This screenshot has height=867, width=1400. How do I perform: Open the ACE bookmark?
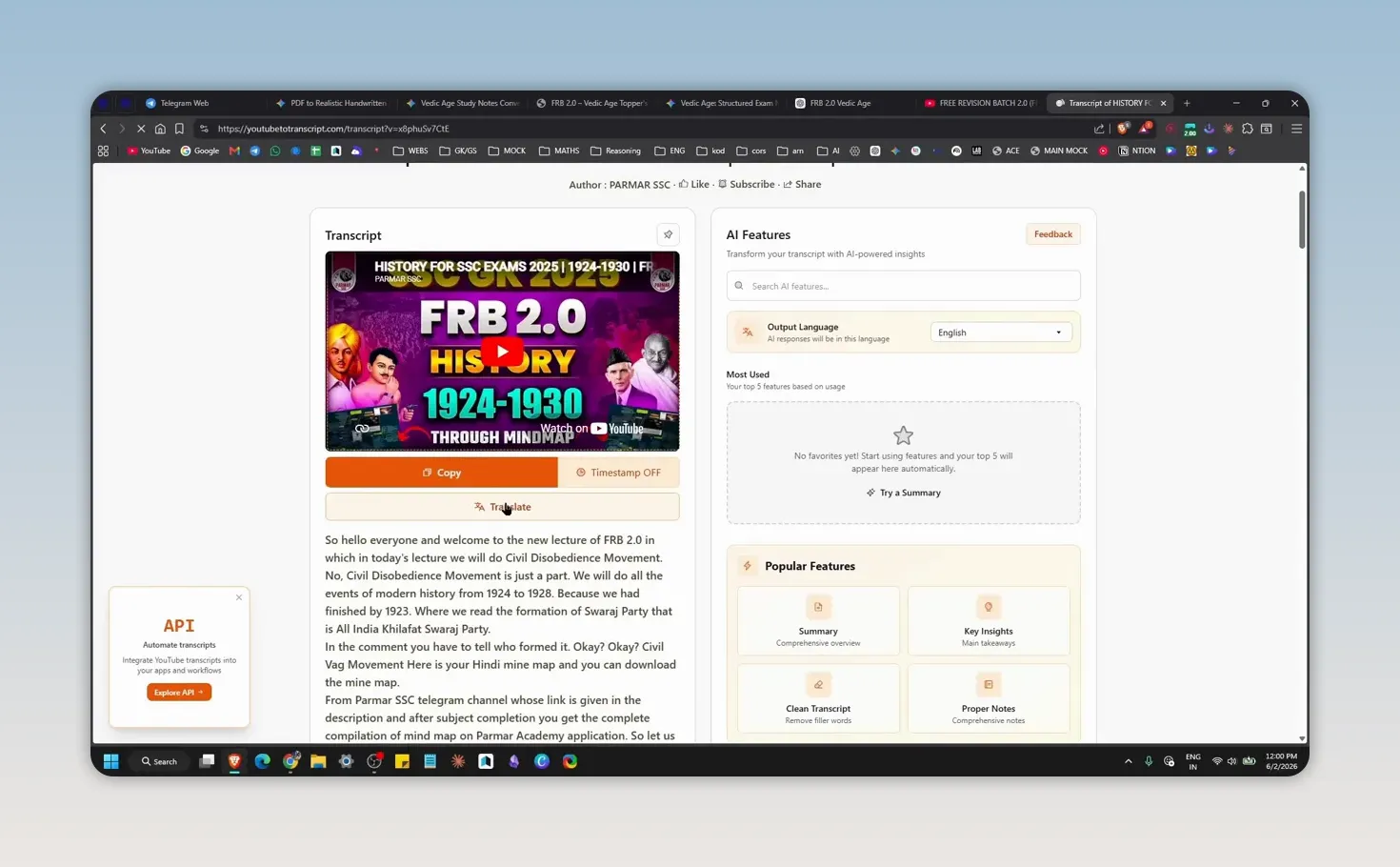(x=1006, y=151)
